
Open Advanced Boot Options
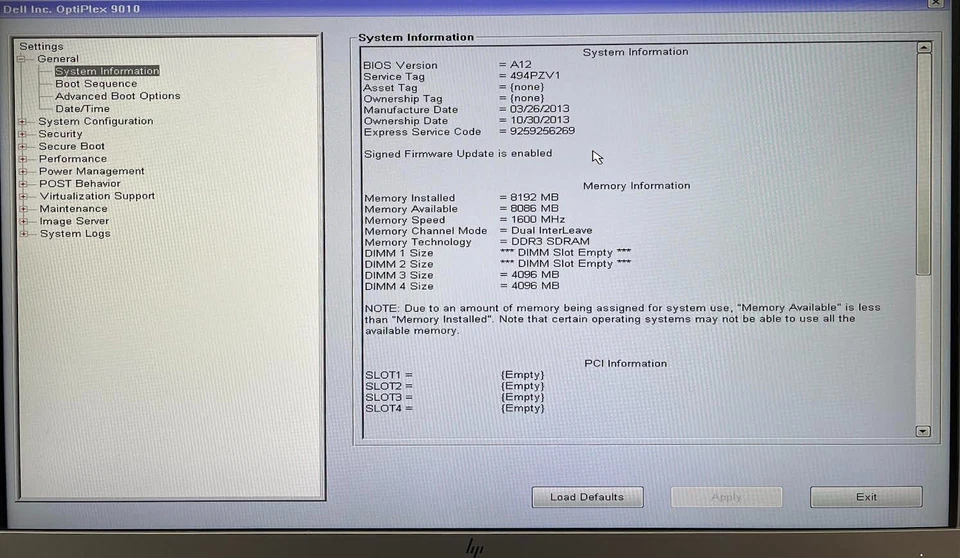pos(118,96)
